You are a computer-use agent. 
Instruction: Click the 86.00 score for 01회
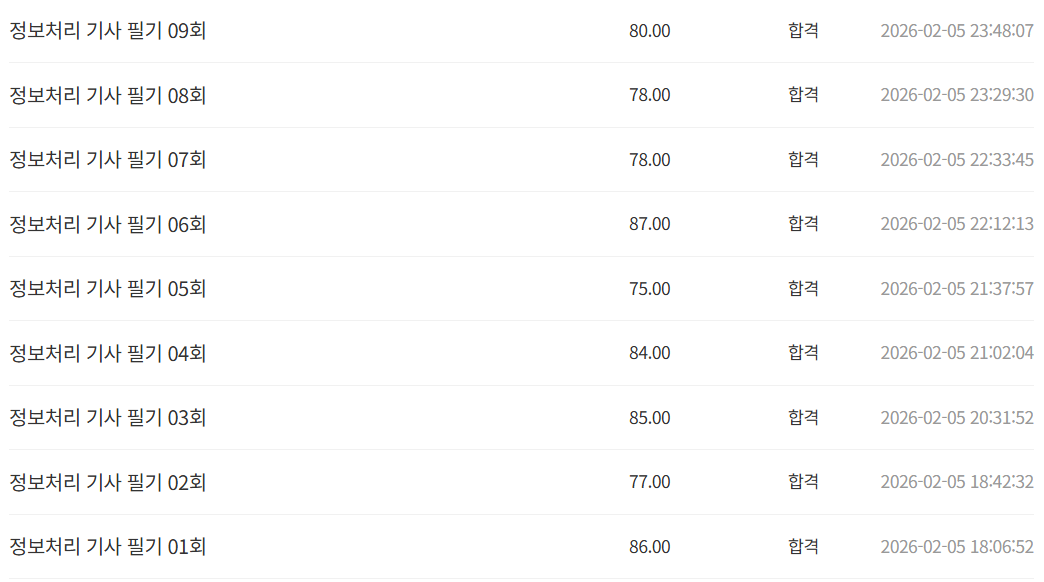pos(650,547)
